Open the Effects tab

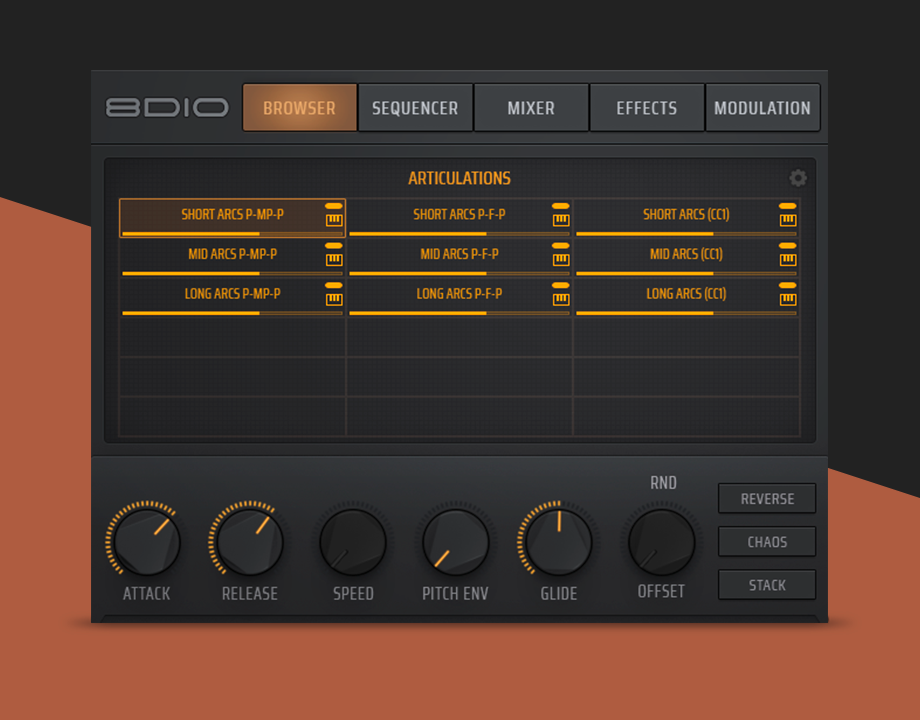647,108
